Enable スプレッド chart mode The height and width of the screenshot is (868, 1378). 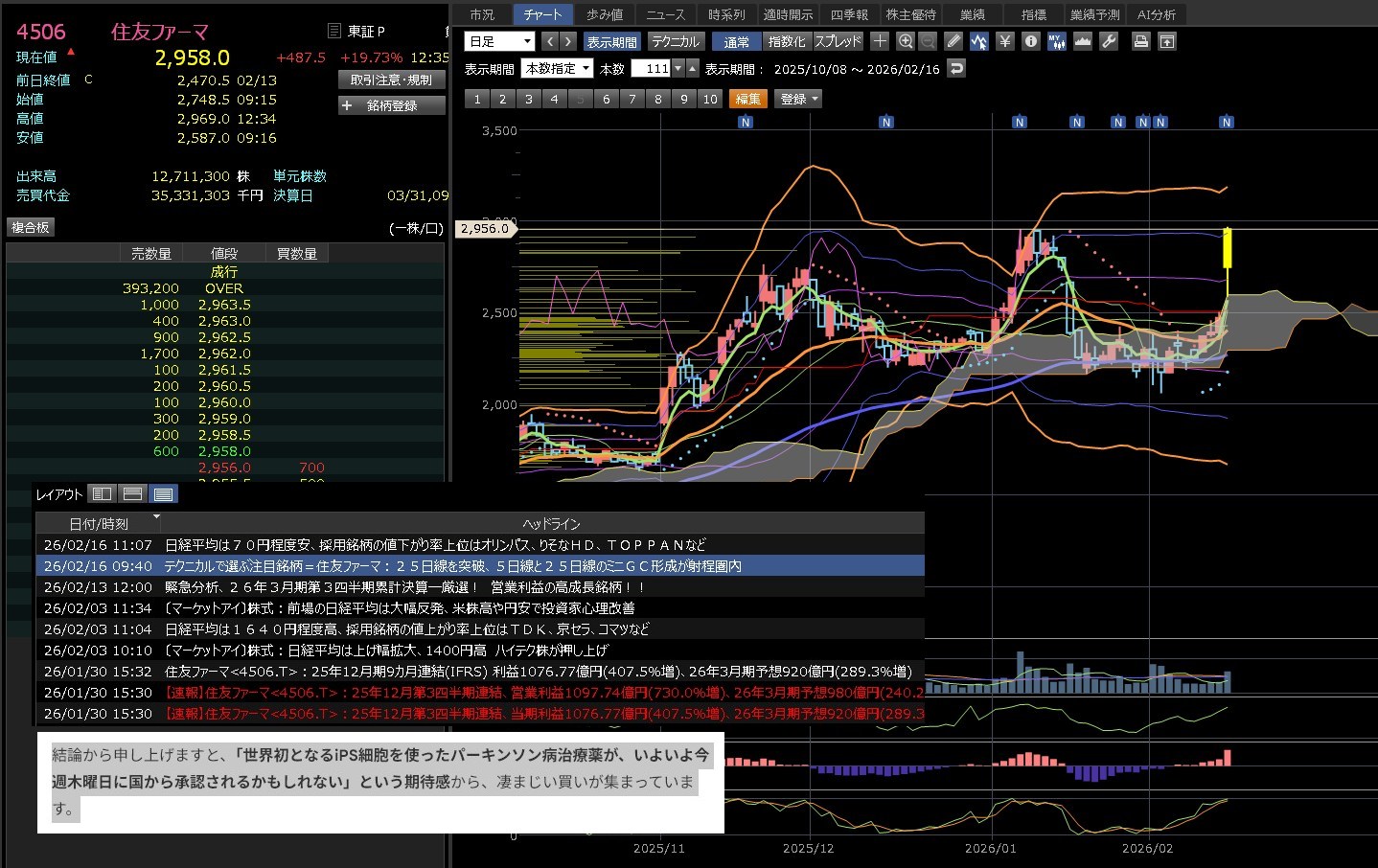pyautogui.click(x=838, y=41)
